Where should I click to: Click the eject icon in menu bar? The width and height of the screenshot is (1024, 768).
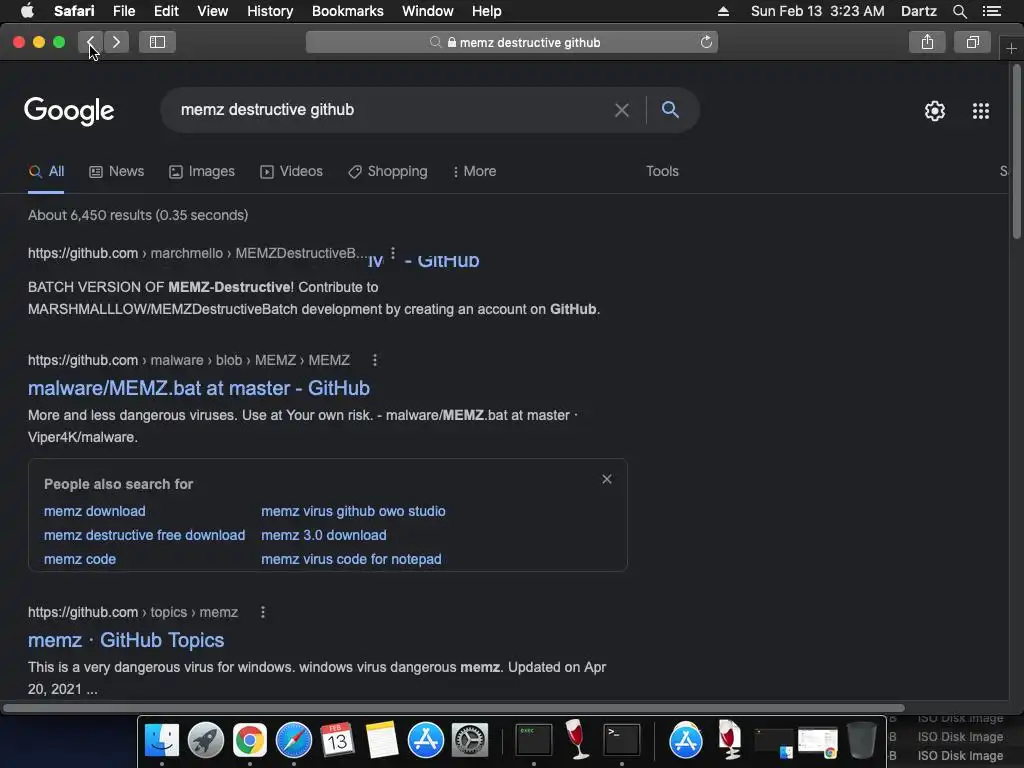pos(723,11)
